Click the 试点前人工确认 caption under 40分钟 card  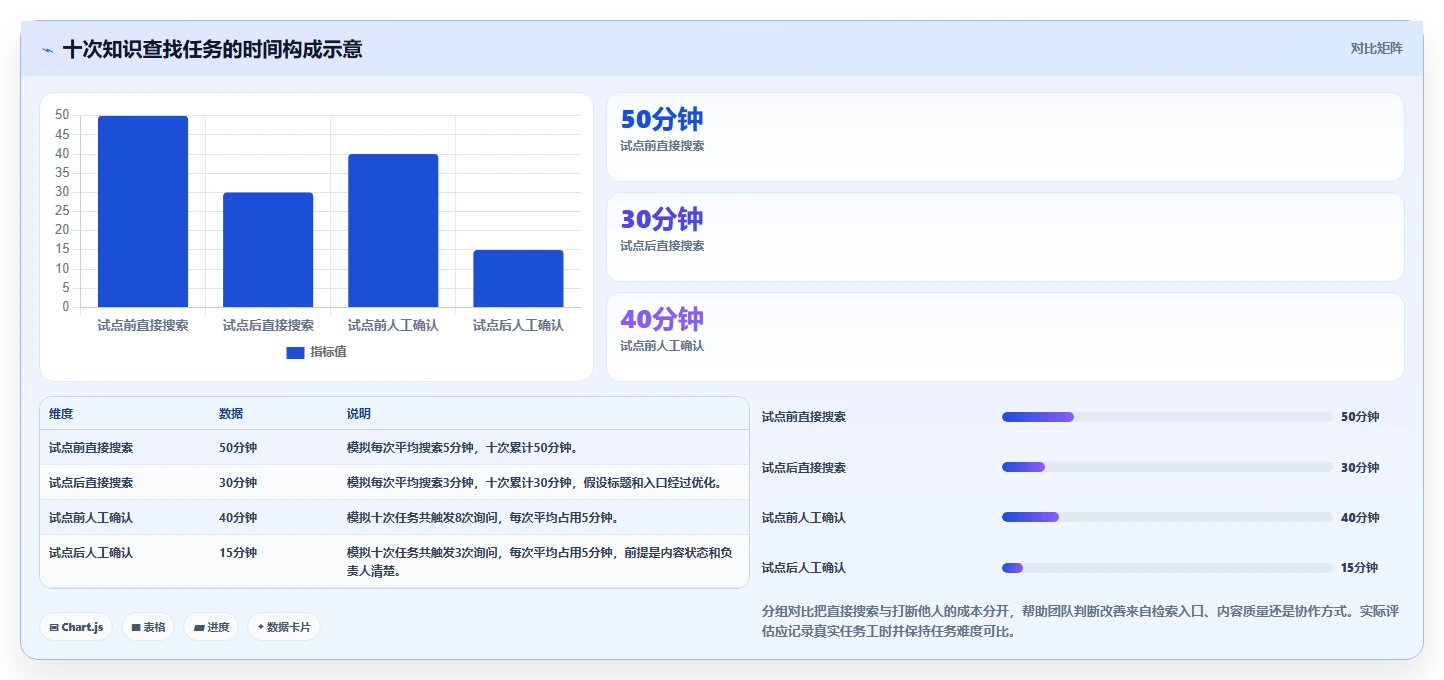(x=662, y=346)
